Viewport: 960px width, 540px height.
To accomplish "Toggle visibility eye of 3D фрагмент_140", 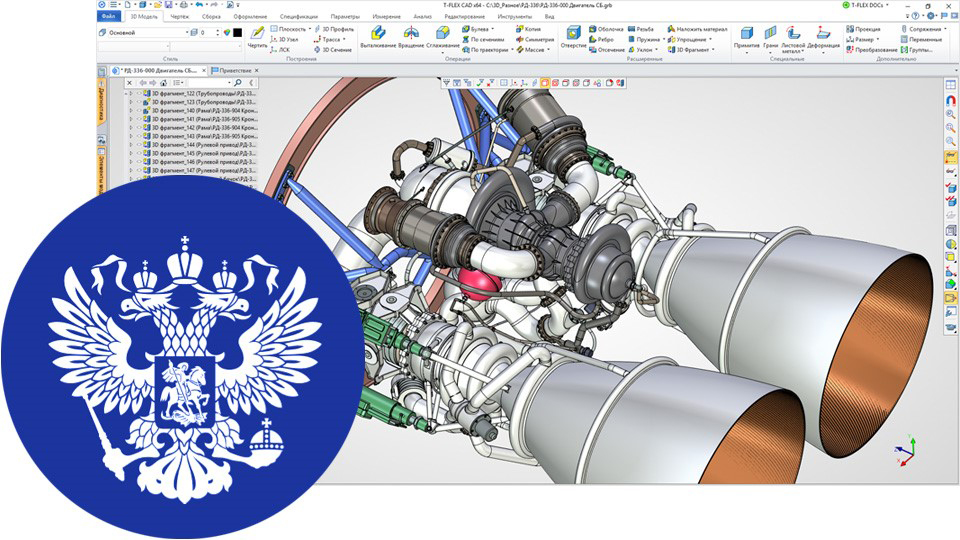I will point(139,111).
